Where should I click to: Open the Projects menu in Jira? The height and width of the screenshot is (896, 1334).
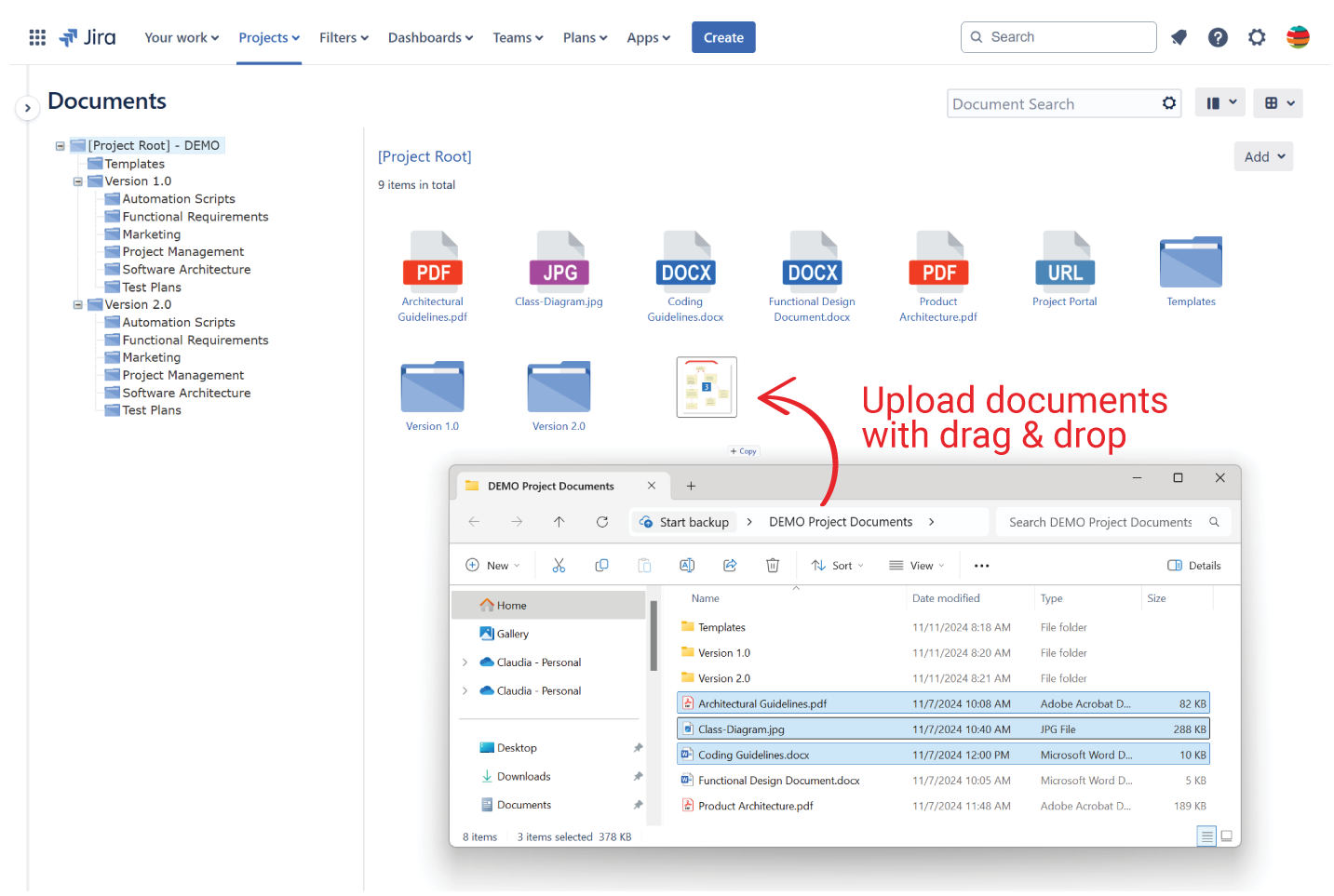click(268, 37)
